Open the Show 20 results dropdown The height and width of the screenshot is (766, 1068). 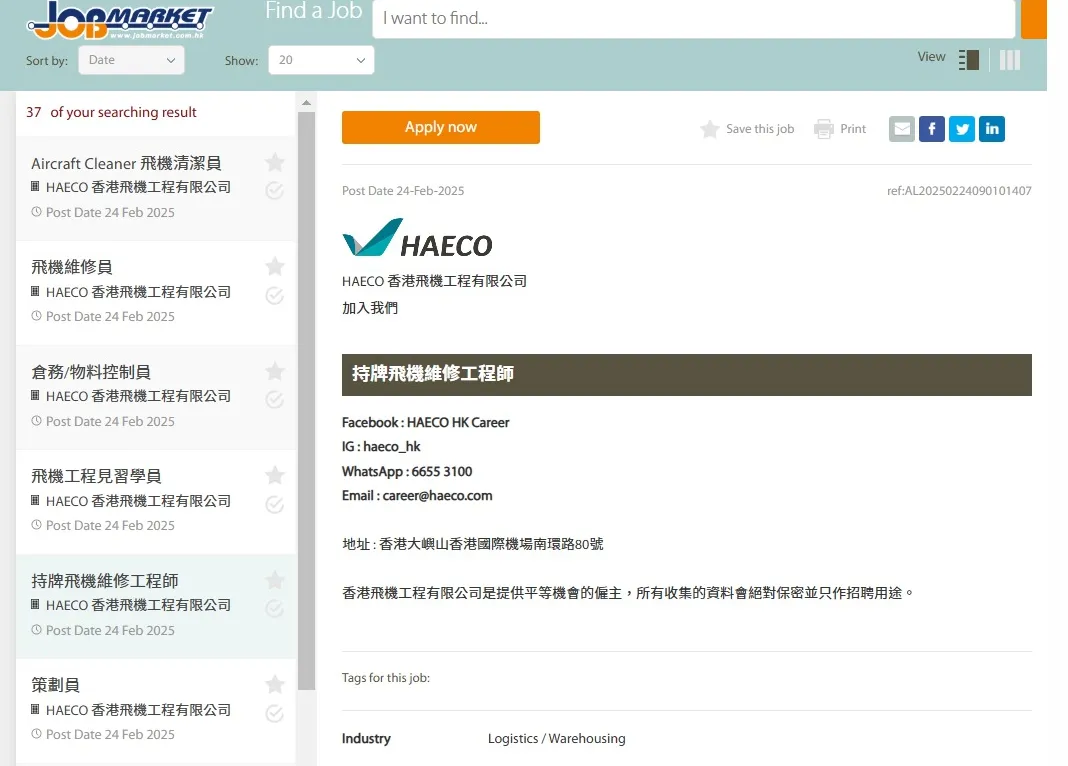pyautogui.click(x=321, y=60)
